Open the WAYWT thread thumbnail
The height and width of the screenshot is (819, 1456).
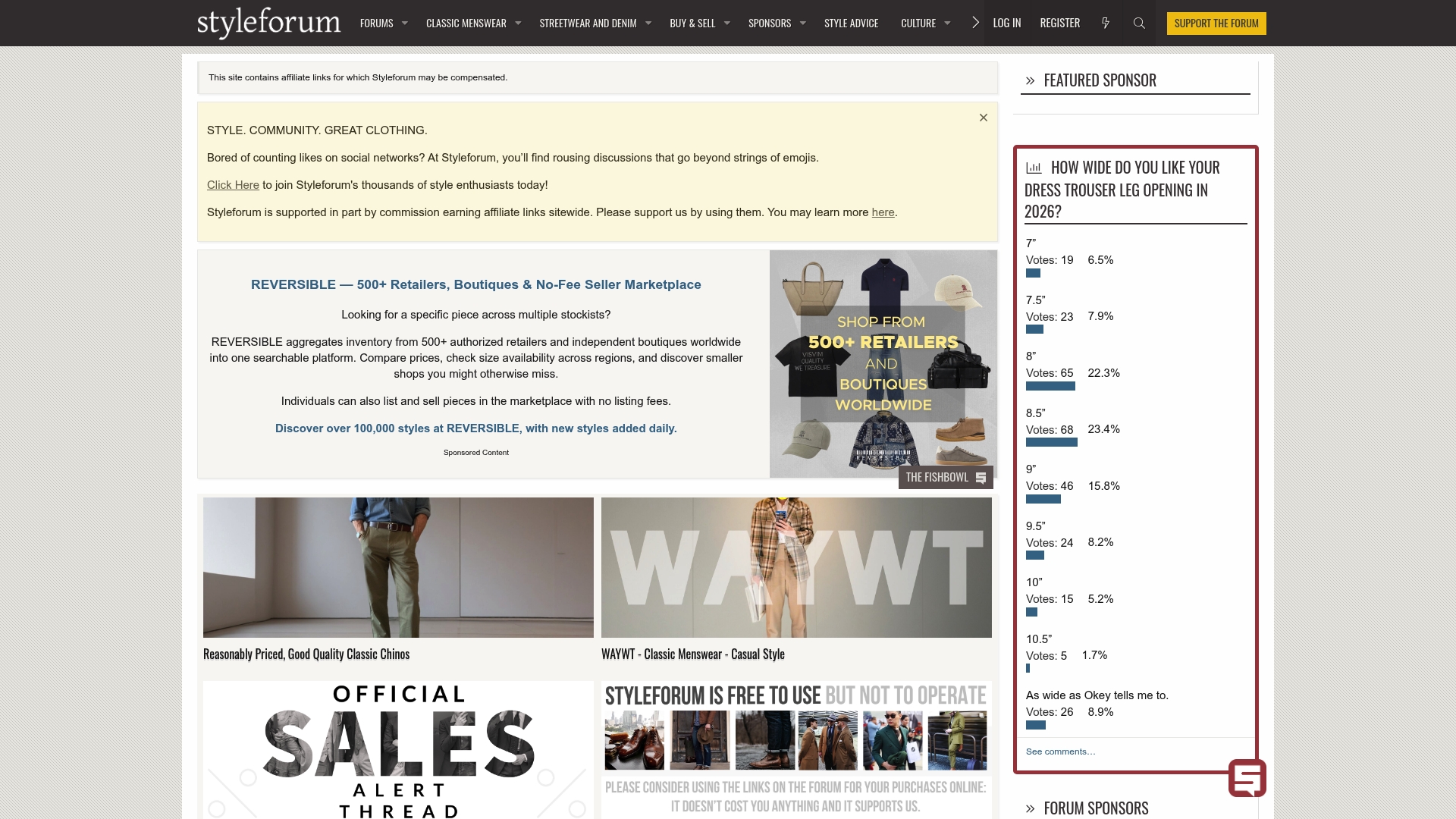[x=796, y=567]
